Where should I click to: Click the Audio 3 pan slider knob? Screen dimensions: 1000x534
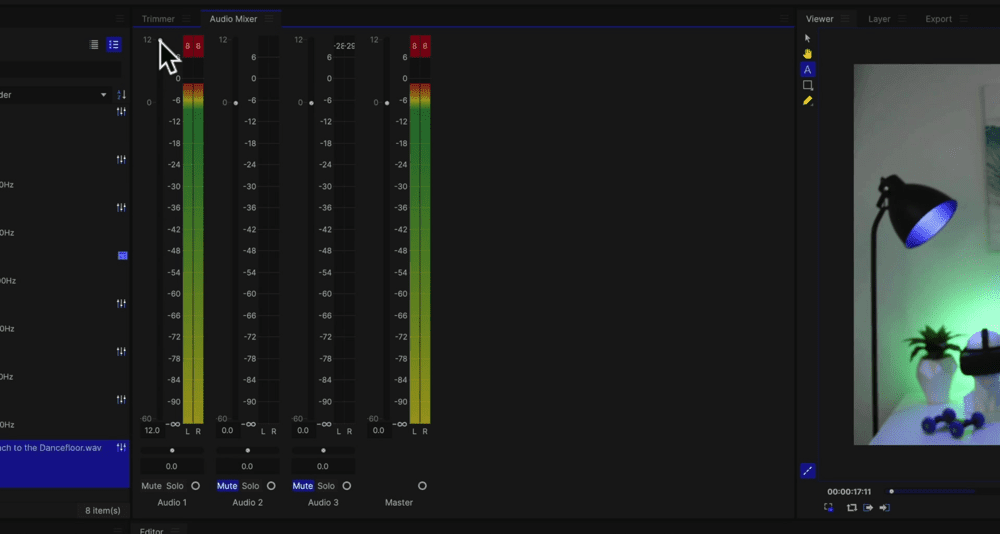click(x=323, y=450)
